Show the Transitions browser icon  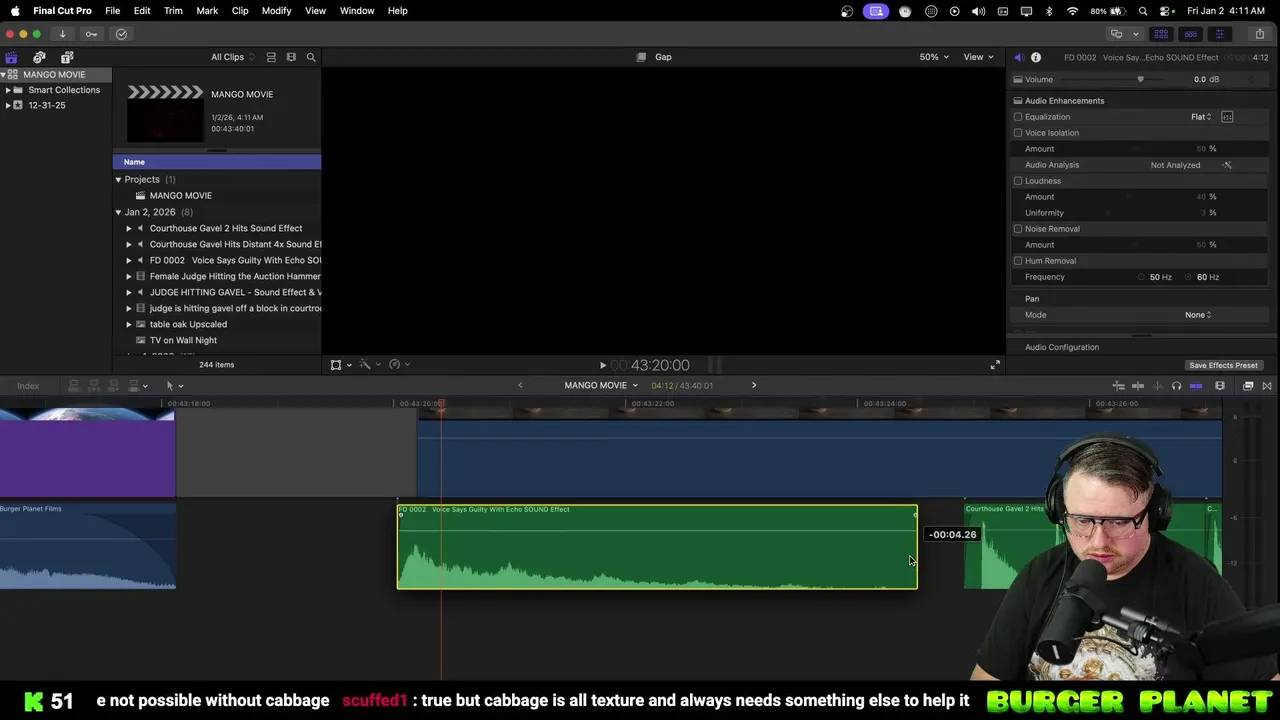pos(1267,386)
